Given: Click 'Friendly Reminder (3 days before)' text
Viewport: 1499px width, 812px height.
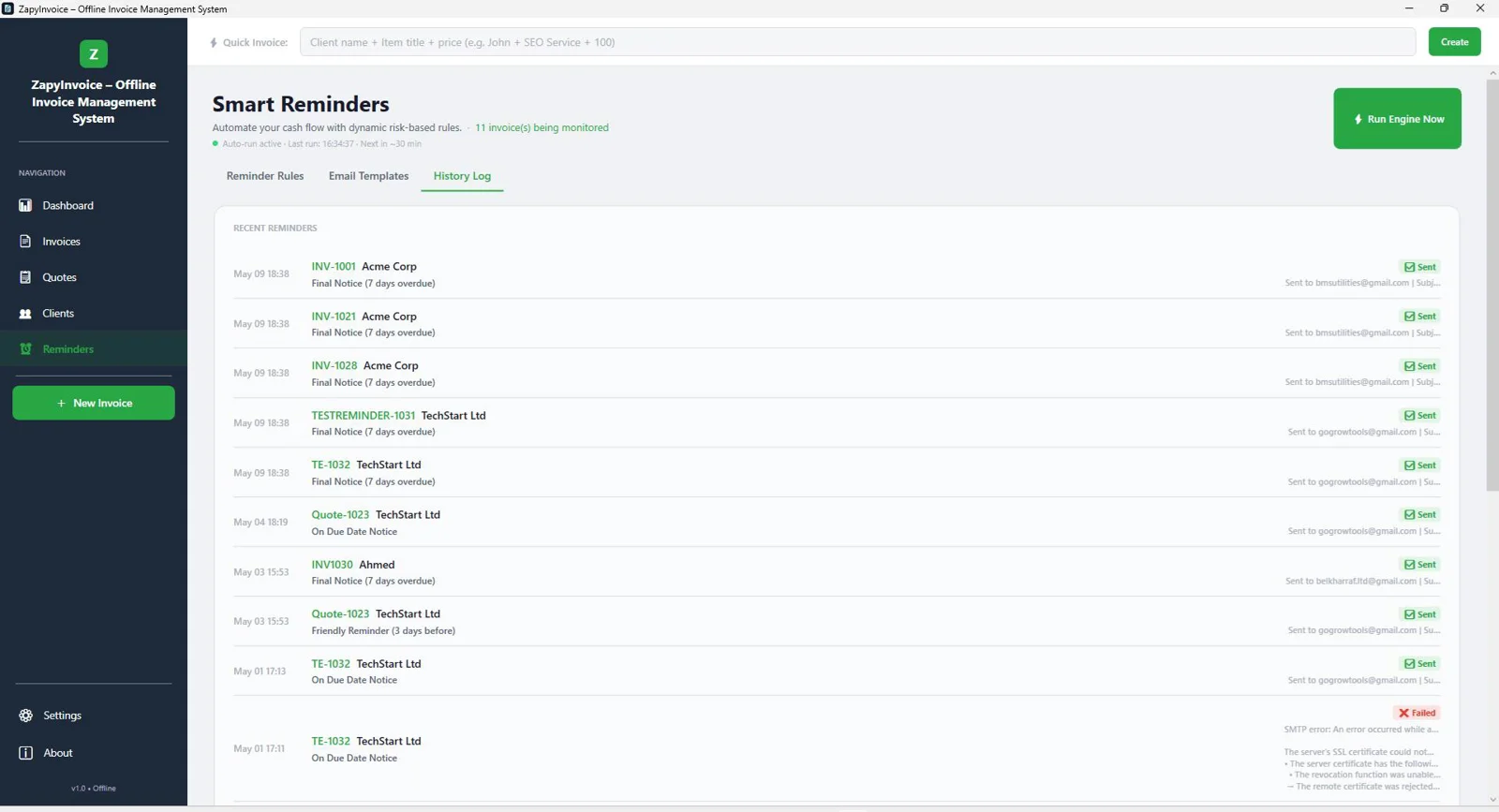Looking at the screenshot, I should point(383,630).
